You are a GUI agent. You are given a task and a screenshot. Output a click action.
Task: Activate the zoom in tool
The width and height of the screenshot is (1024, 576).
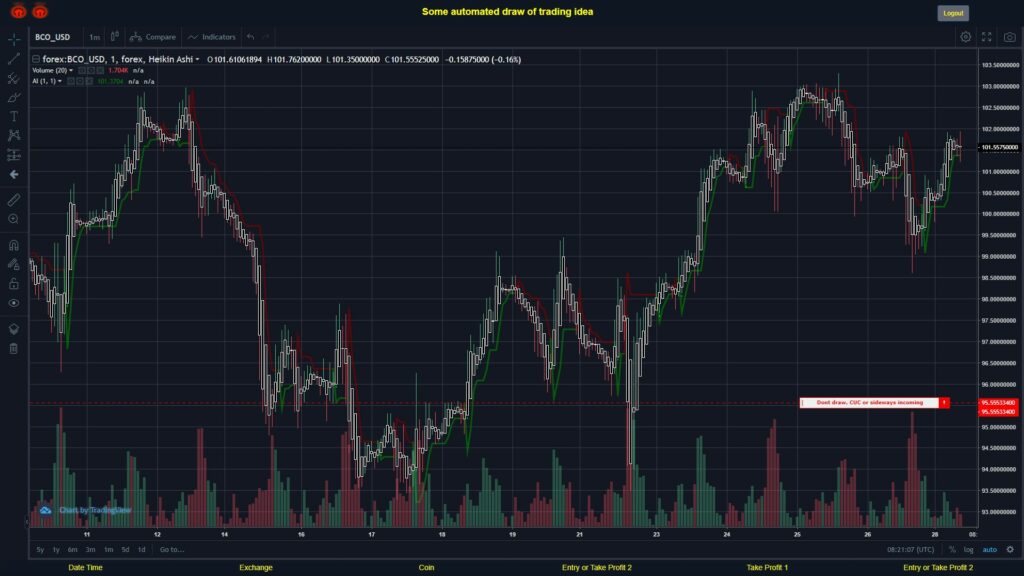pyautogui.click(x=14, y=219)
